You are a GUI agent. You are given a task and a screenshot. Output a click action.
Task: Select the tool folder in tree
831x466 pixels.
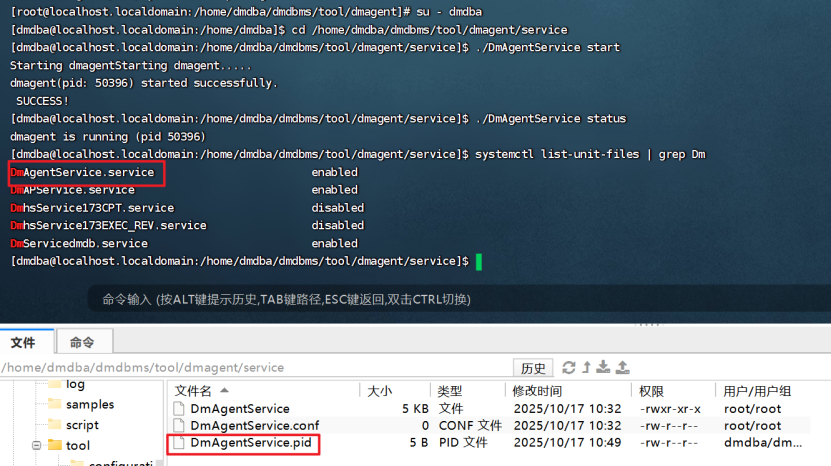click(78, 445)
